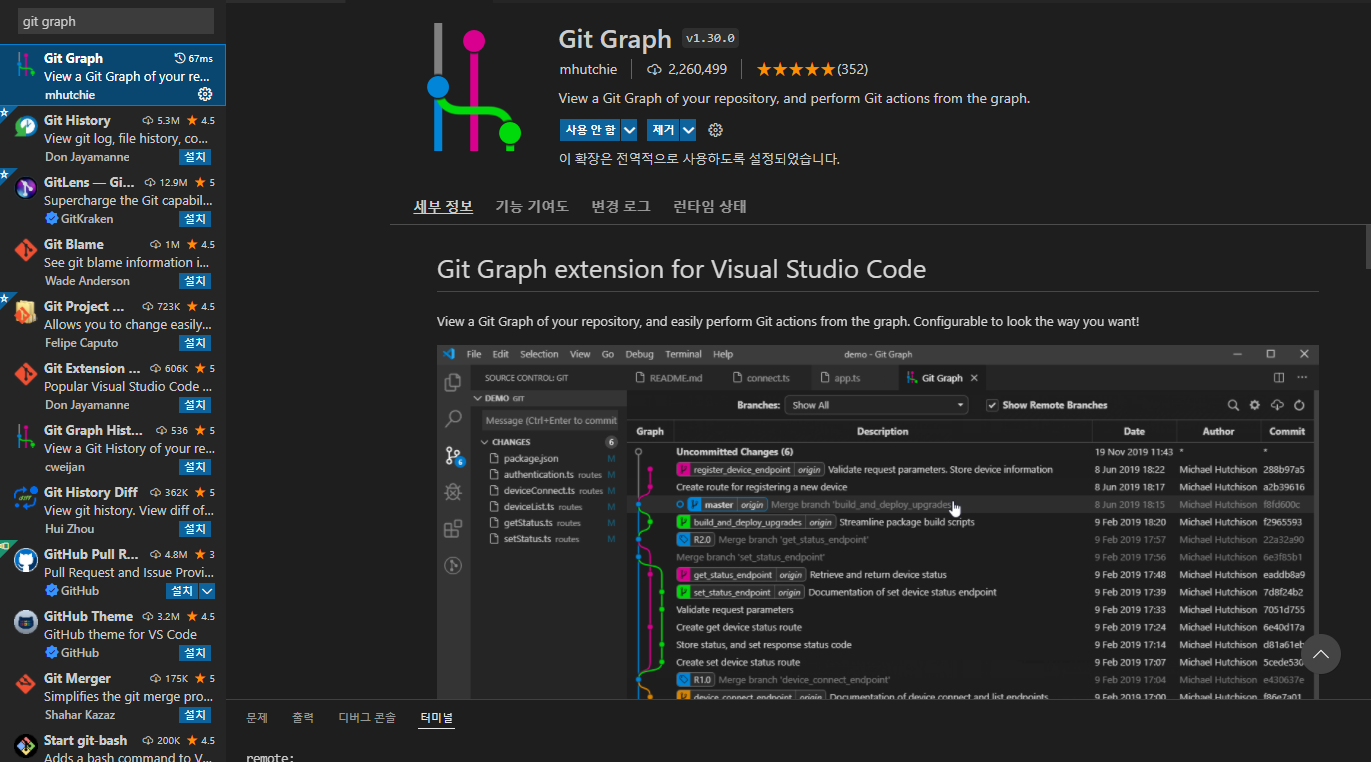Click the large Git Graph logo
Viewport: 1371px width, 762px height.
coord(474,88)
